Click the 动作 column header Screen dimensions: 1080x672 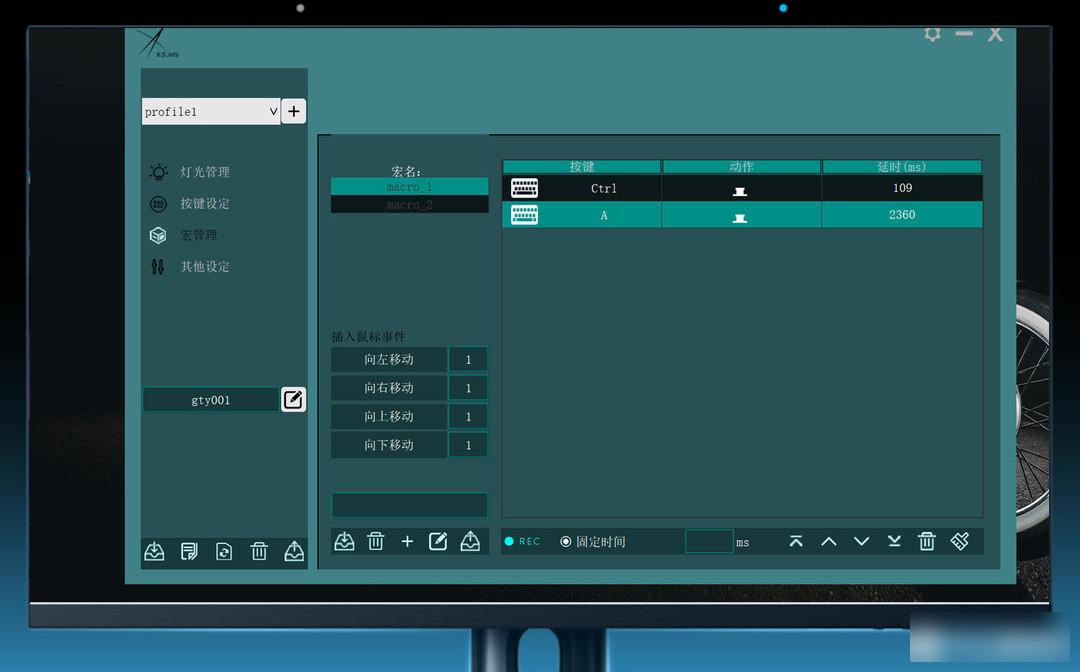click(x=742, y=167)
